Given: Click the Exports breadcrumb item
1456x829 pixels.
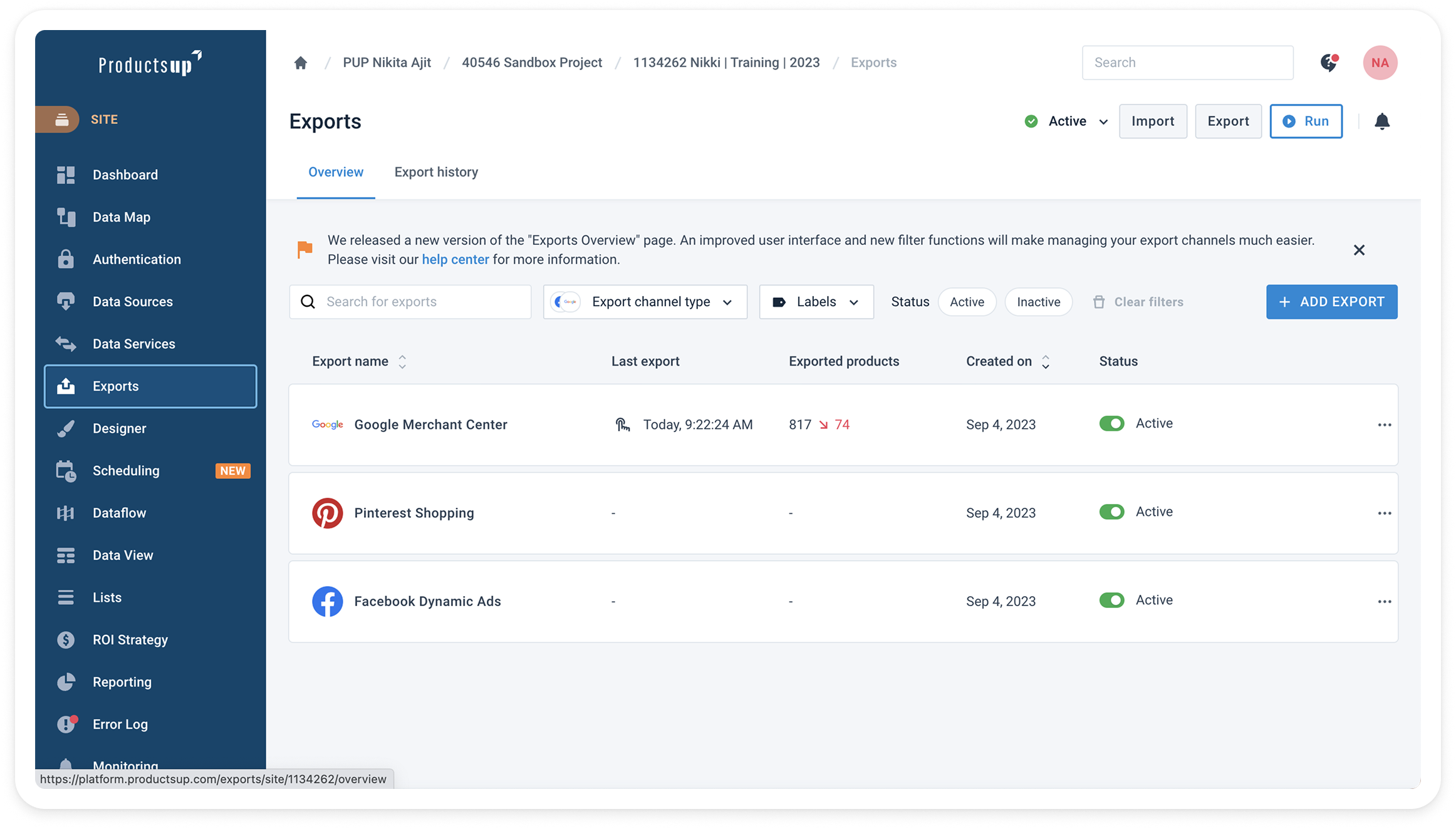Looking at the screenshot, I should [873, 63].
